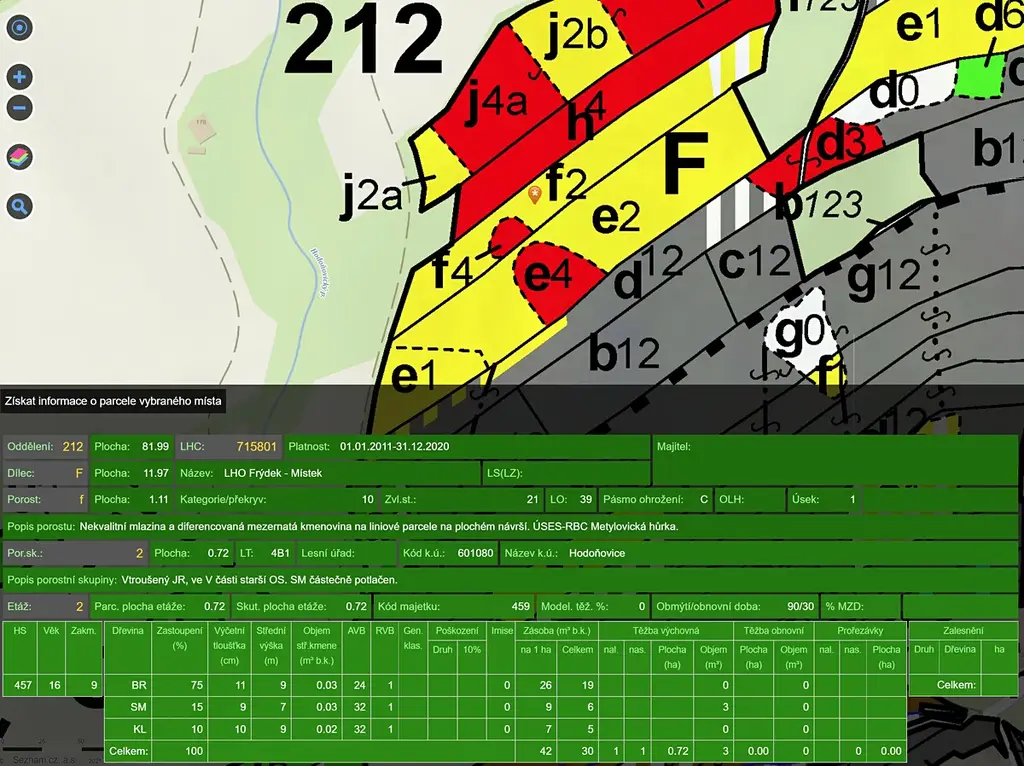Open the magnifier search tool
The width and height of the screenshot is (1024, 766).
coord(19,207)
